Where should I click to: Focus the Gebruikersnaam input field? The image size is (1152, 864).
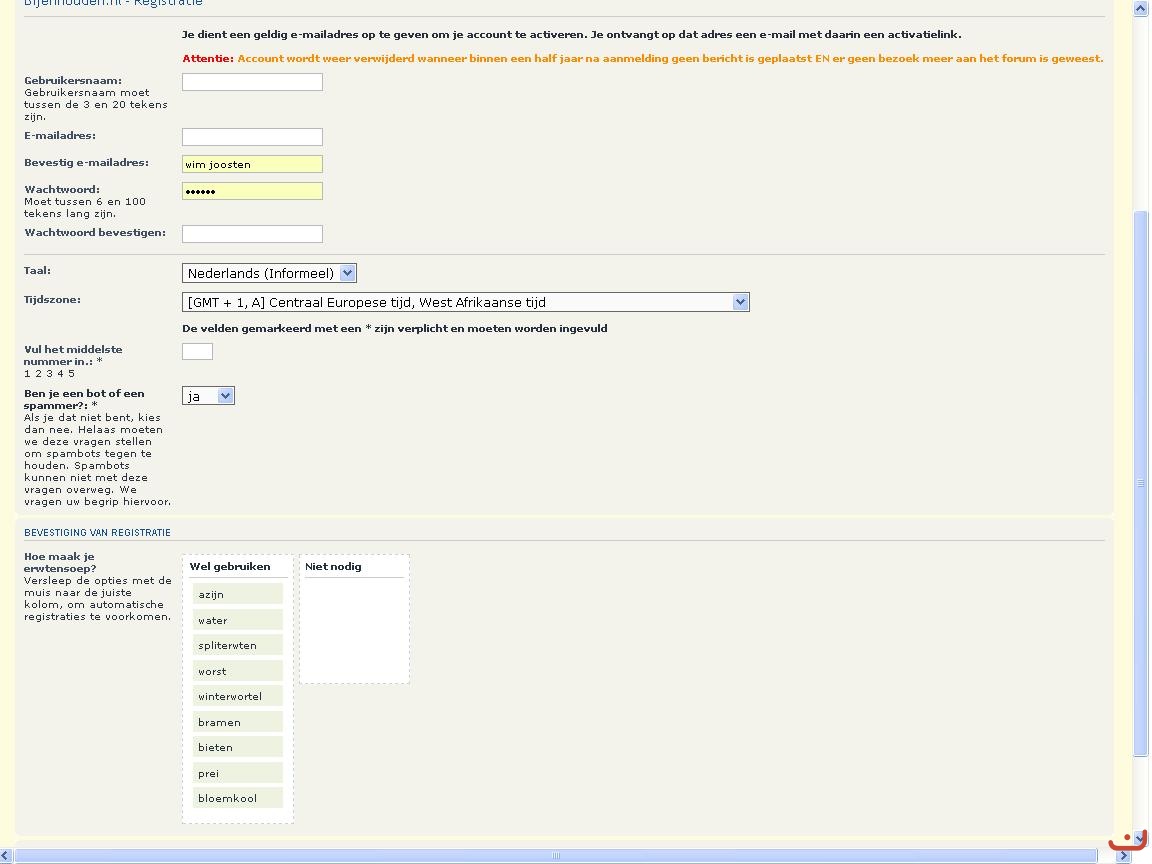(252, 82)
